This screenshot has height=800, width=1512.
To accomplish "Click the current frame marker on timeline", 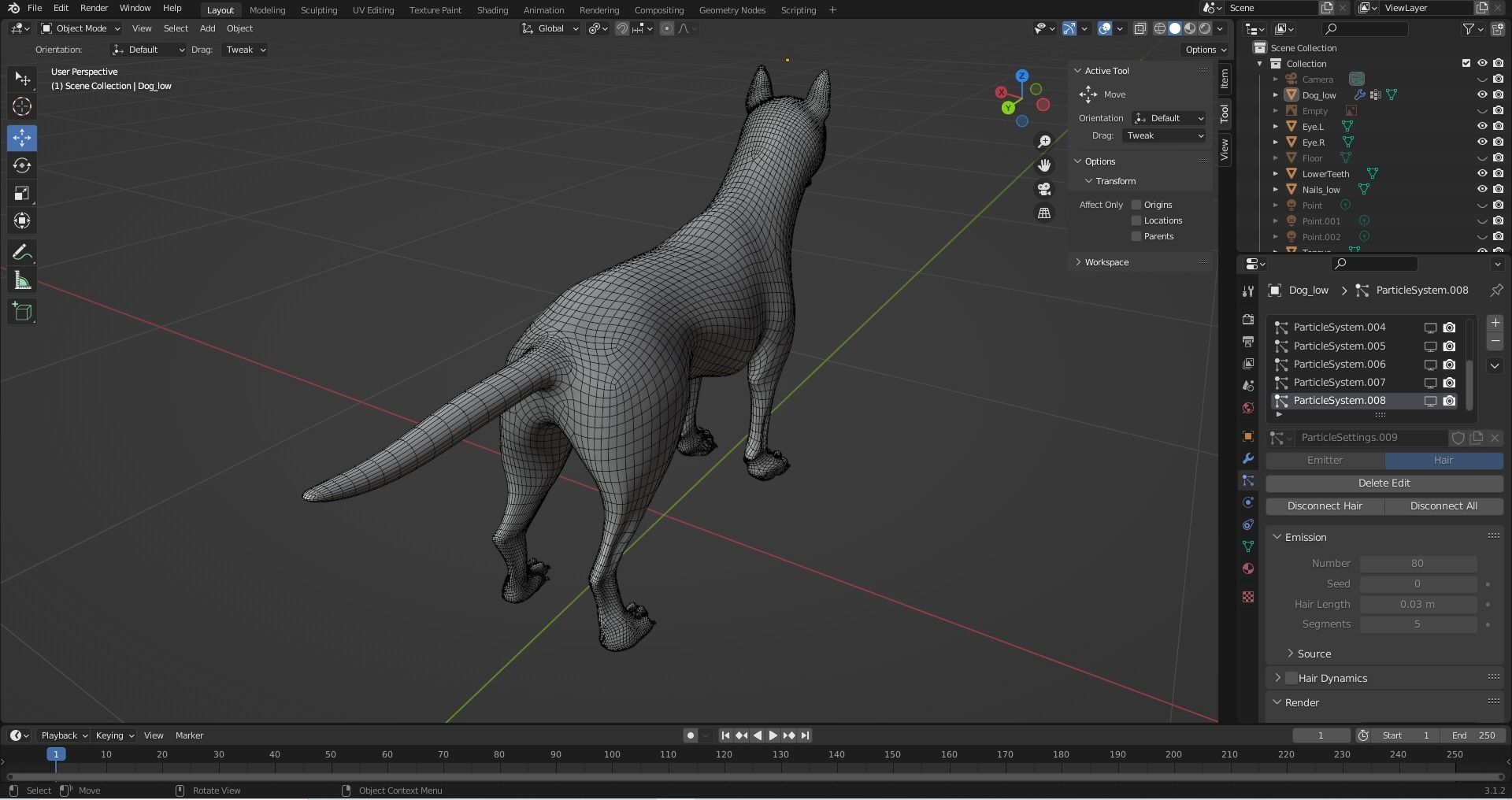I will click(56, 754).
